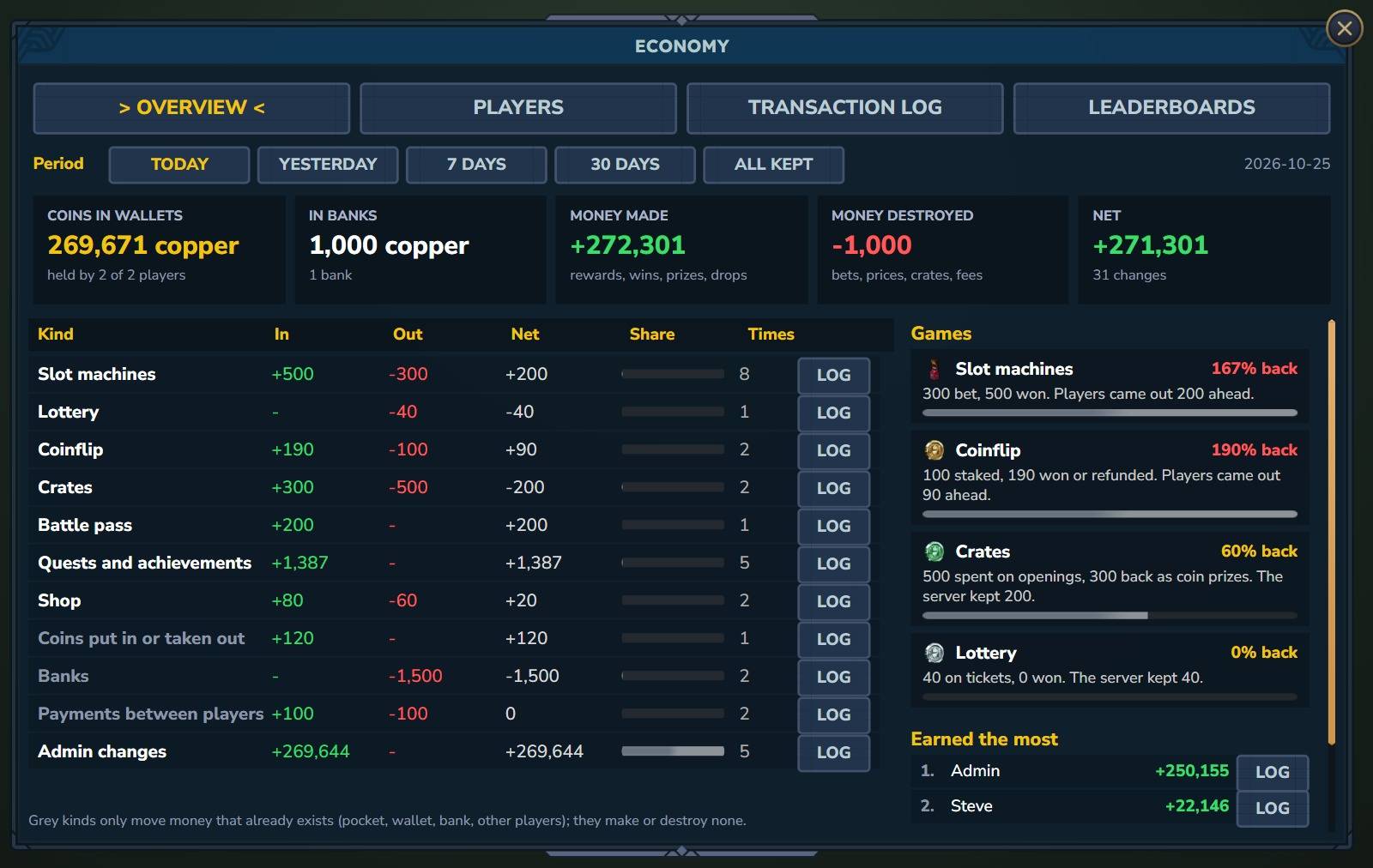Open the Transaction Log tab
The image size is (1373, 868).
click(x=845, y=108)
